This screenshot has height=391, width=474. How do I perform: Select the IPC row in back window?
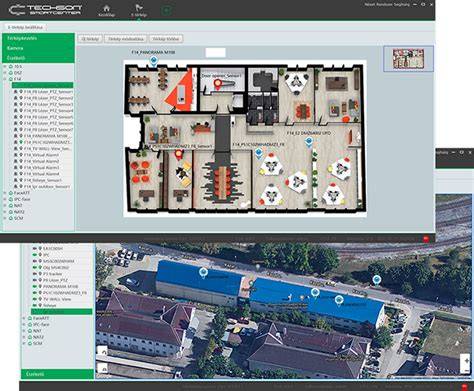62,255
